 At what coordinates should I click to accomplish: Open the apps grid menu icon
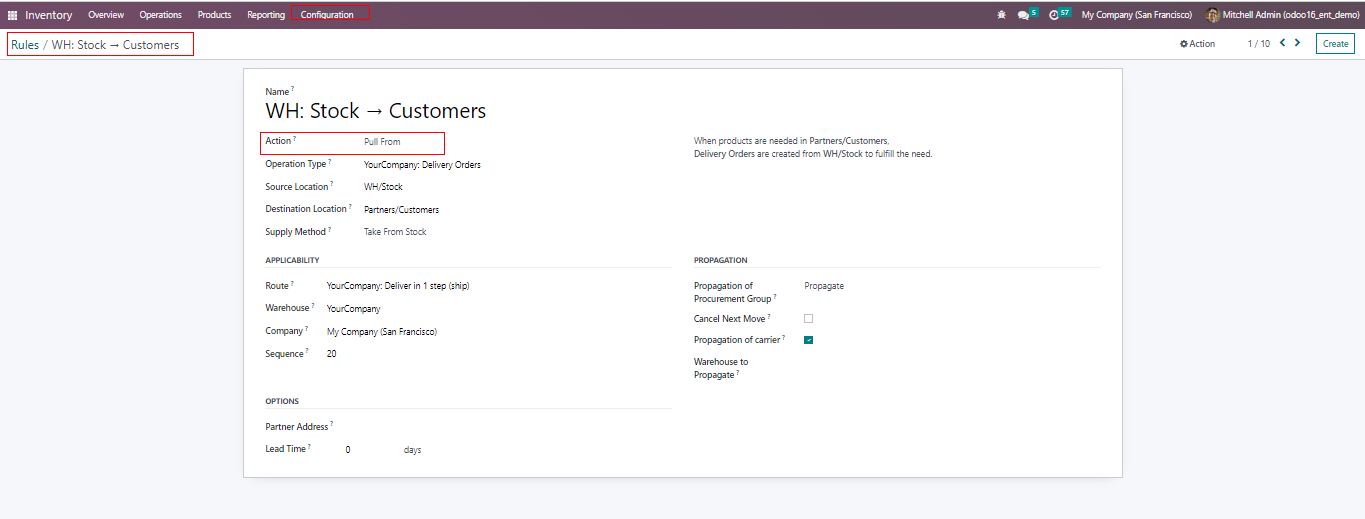pyautogui.click(x=13, y=15)
